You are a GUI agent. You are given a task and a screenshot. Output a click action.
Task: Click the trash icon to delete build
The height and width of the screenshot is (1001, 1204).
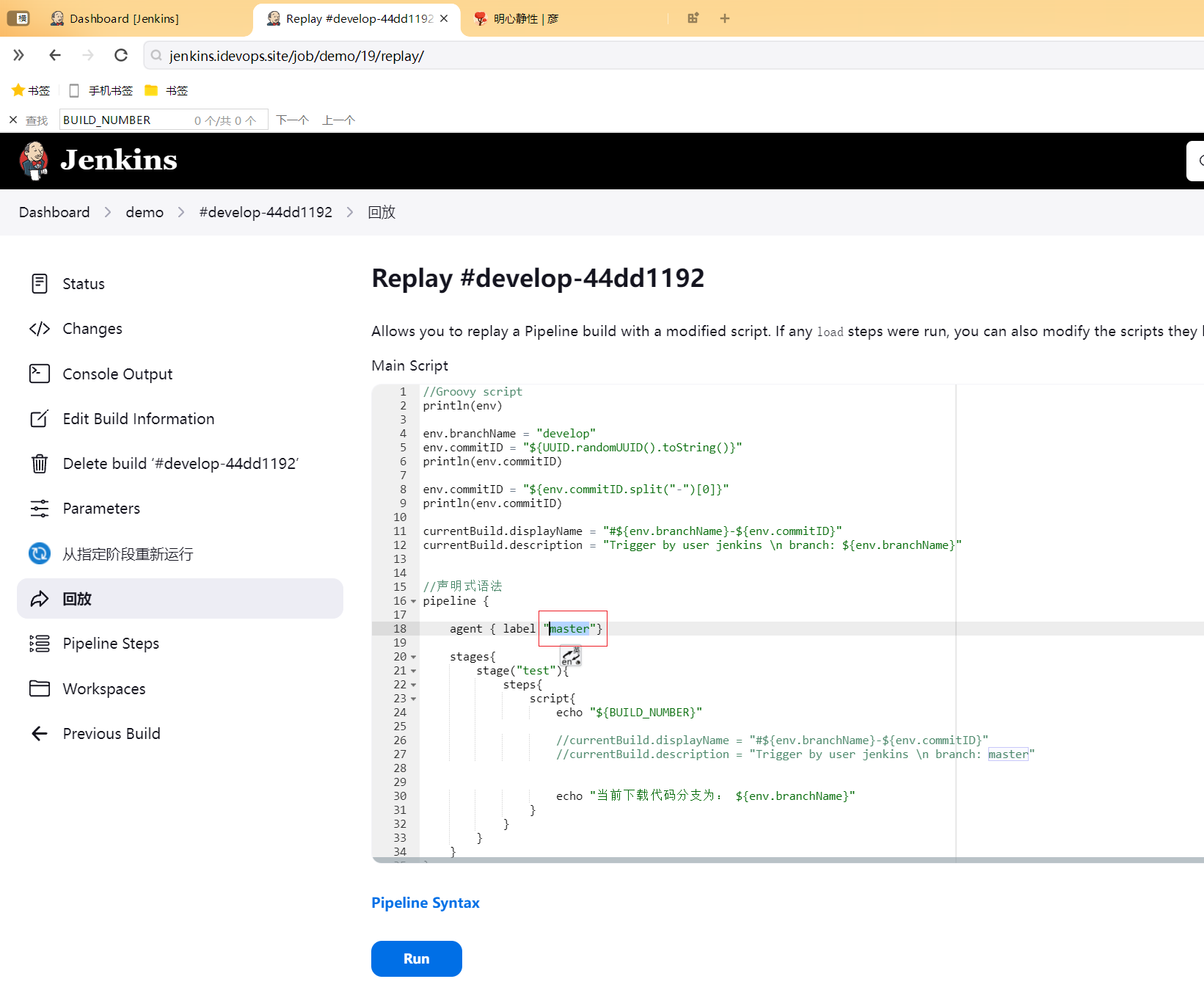coord(40,464)
